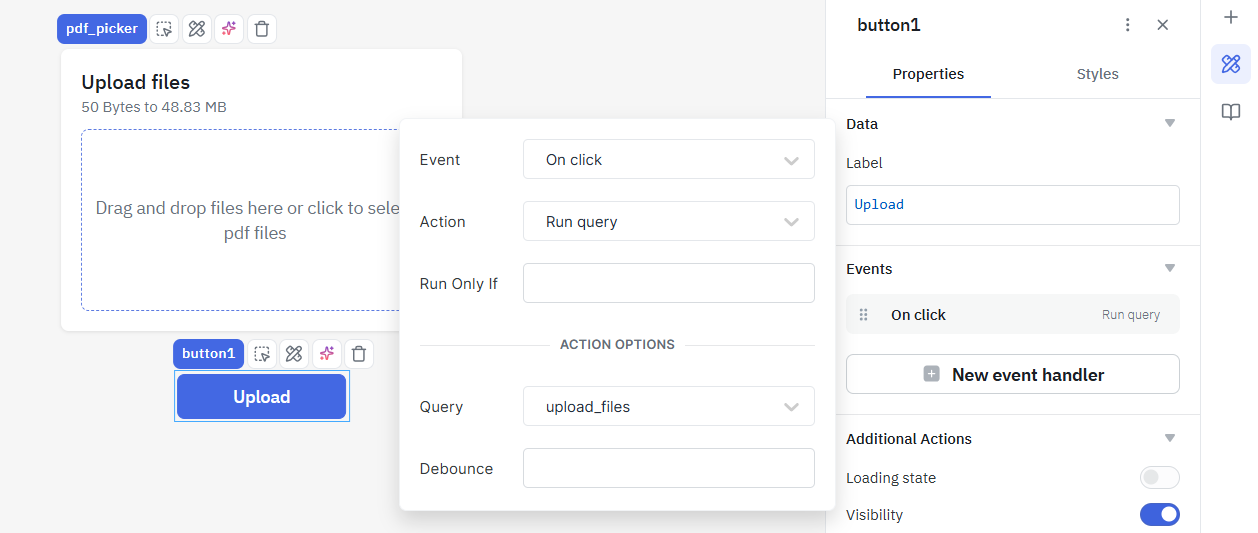
Task: Click the pdf_picker select-parent icon
Action: point(165,29)
